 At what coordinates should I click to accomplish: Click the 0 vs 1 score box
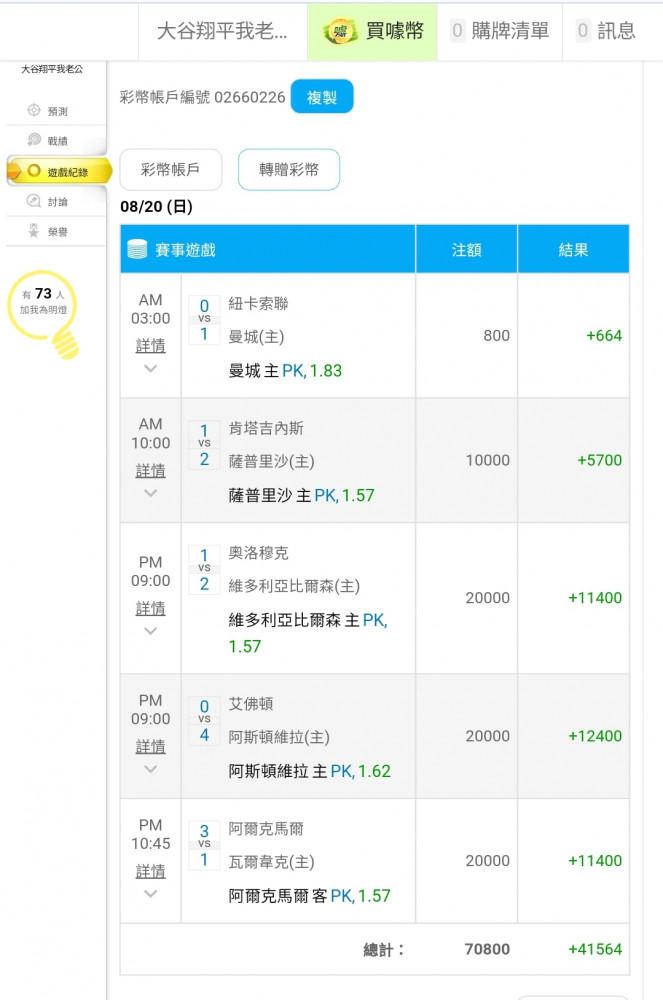click(204, 320)
